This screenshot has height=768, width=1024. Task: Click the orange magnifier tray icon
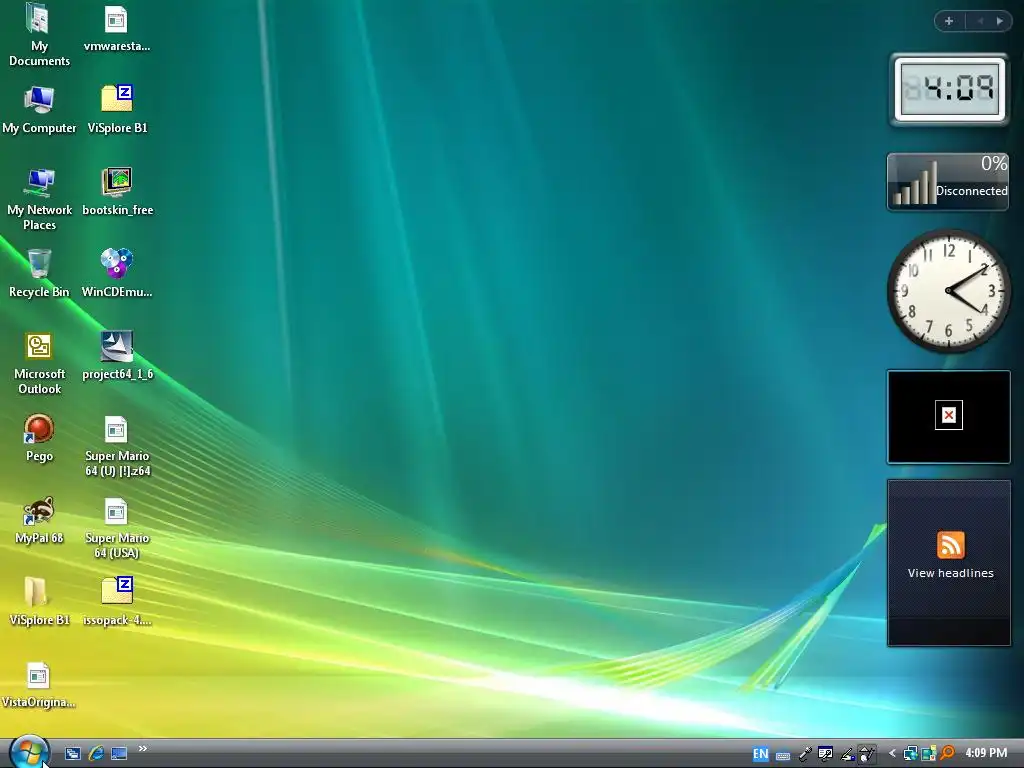(947, 753)
